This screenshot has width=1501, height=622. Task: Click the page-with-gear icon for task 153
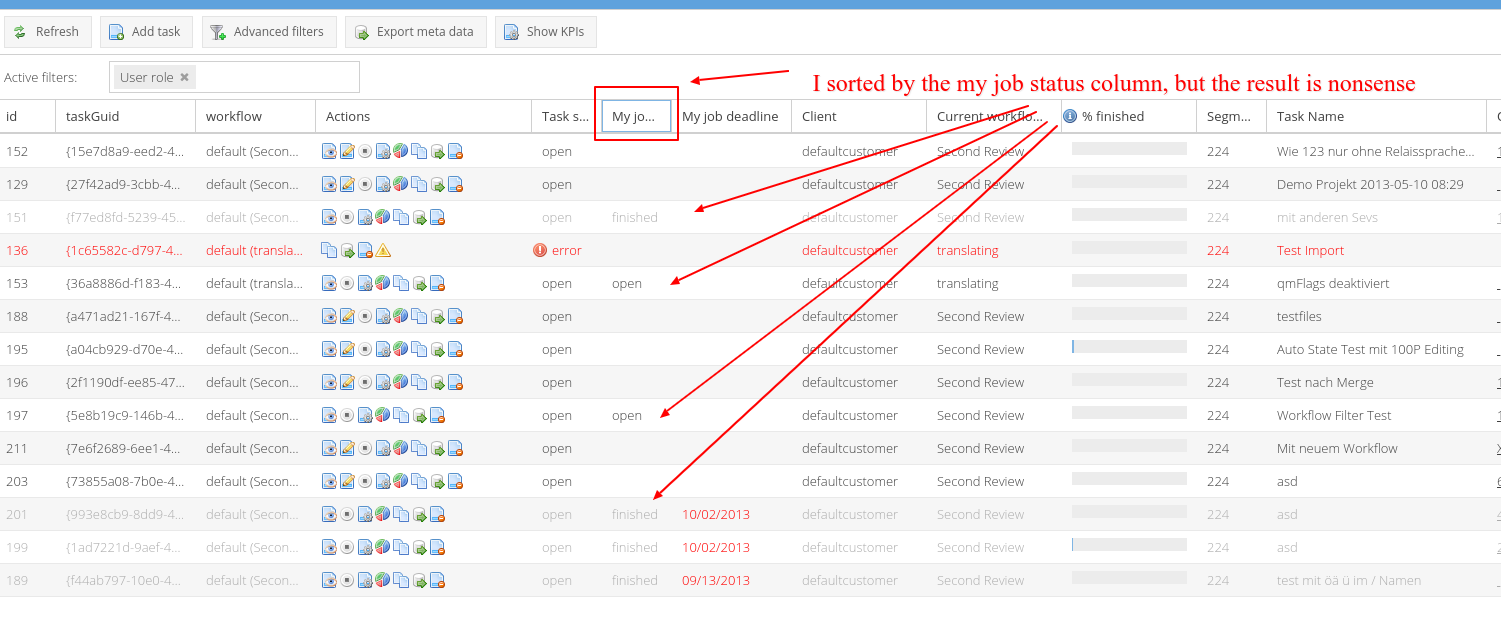[365, 284]
